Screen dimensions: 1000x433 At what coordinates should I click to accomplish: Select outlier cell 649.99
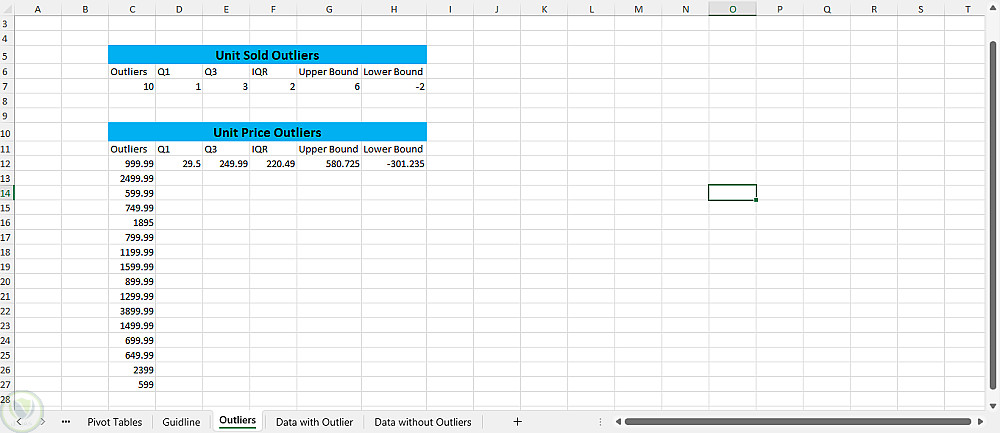click(132, 355)
